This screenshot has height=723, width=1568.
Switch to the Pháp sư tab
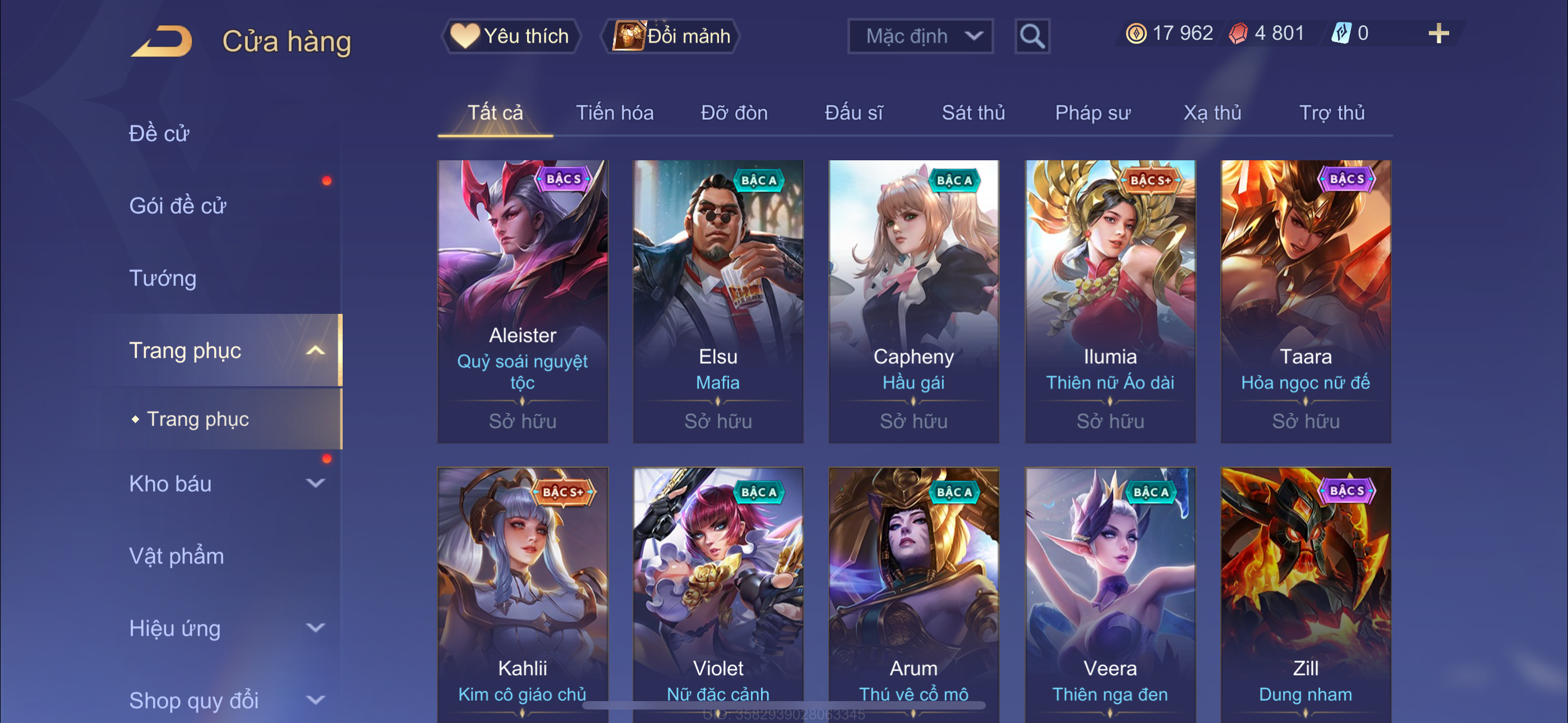[x=1092, y=113]
